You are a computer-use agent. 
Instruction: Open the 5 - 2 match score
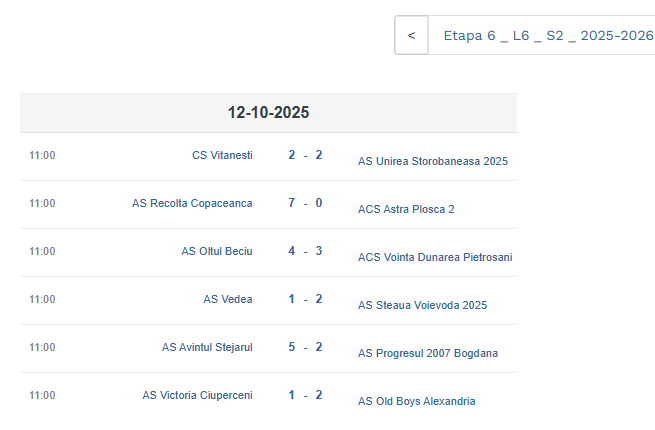[x=305, y=347]
